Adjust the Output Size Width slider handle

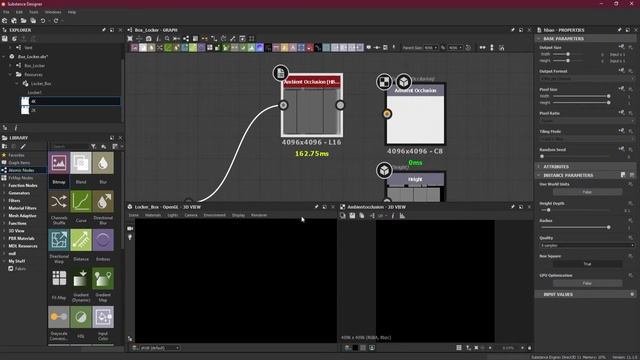(568, 54)
